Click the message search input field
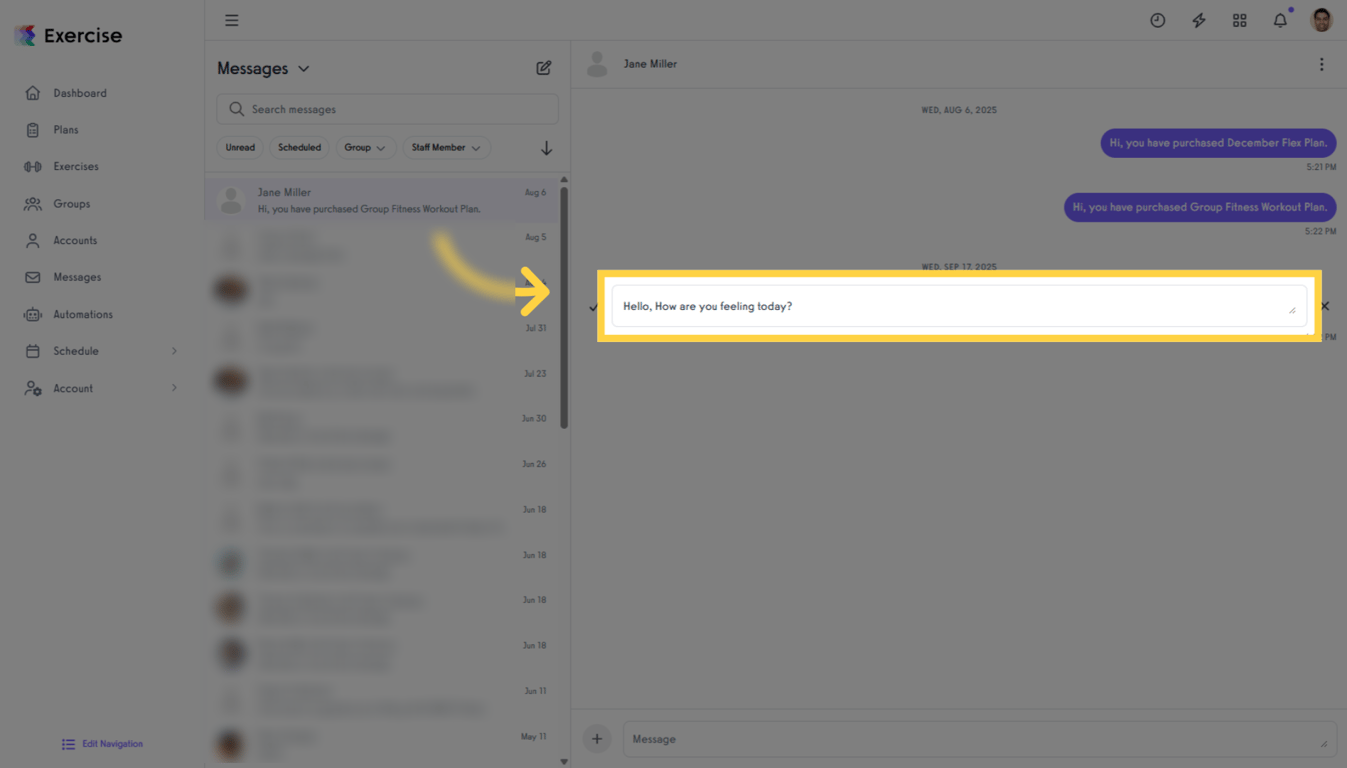The height and width of the screenshot is (768, 1347). point(387,108)
